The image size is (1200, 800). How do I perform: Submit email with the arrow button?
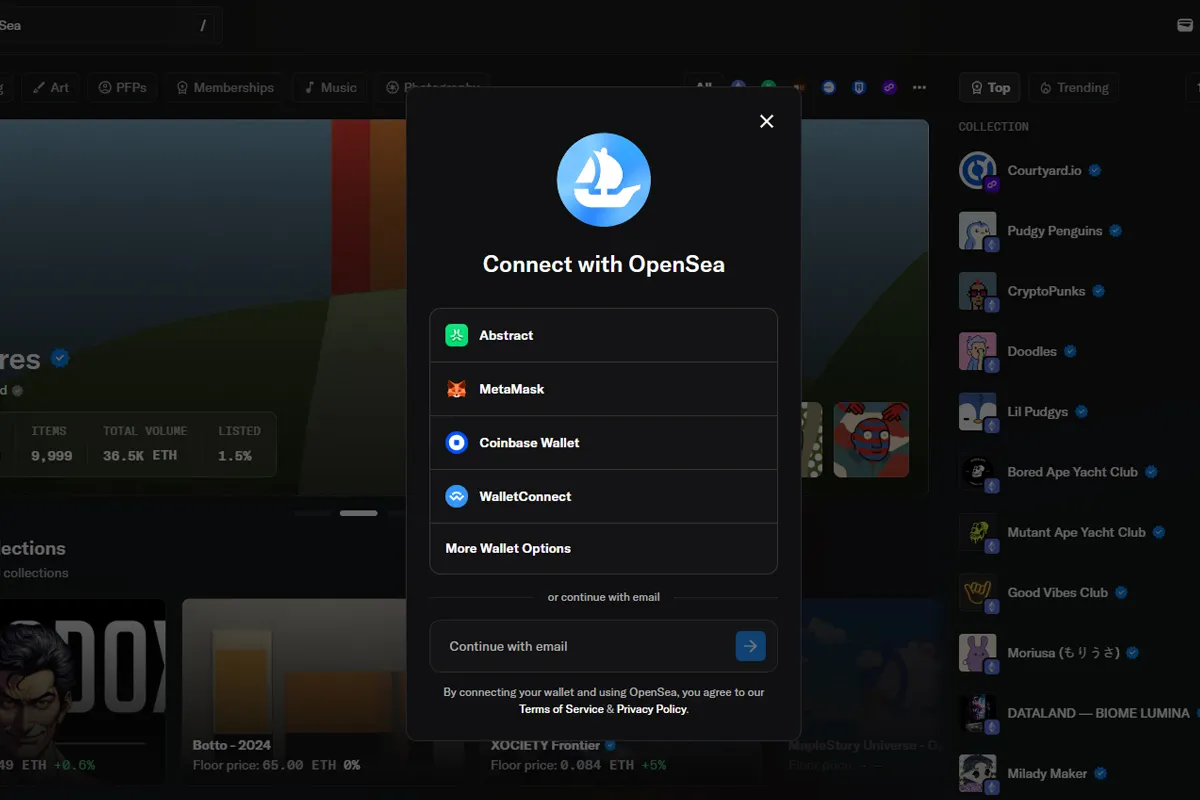tap(751, 646)
